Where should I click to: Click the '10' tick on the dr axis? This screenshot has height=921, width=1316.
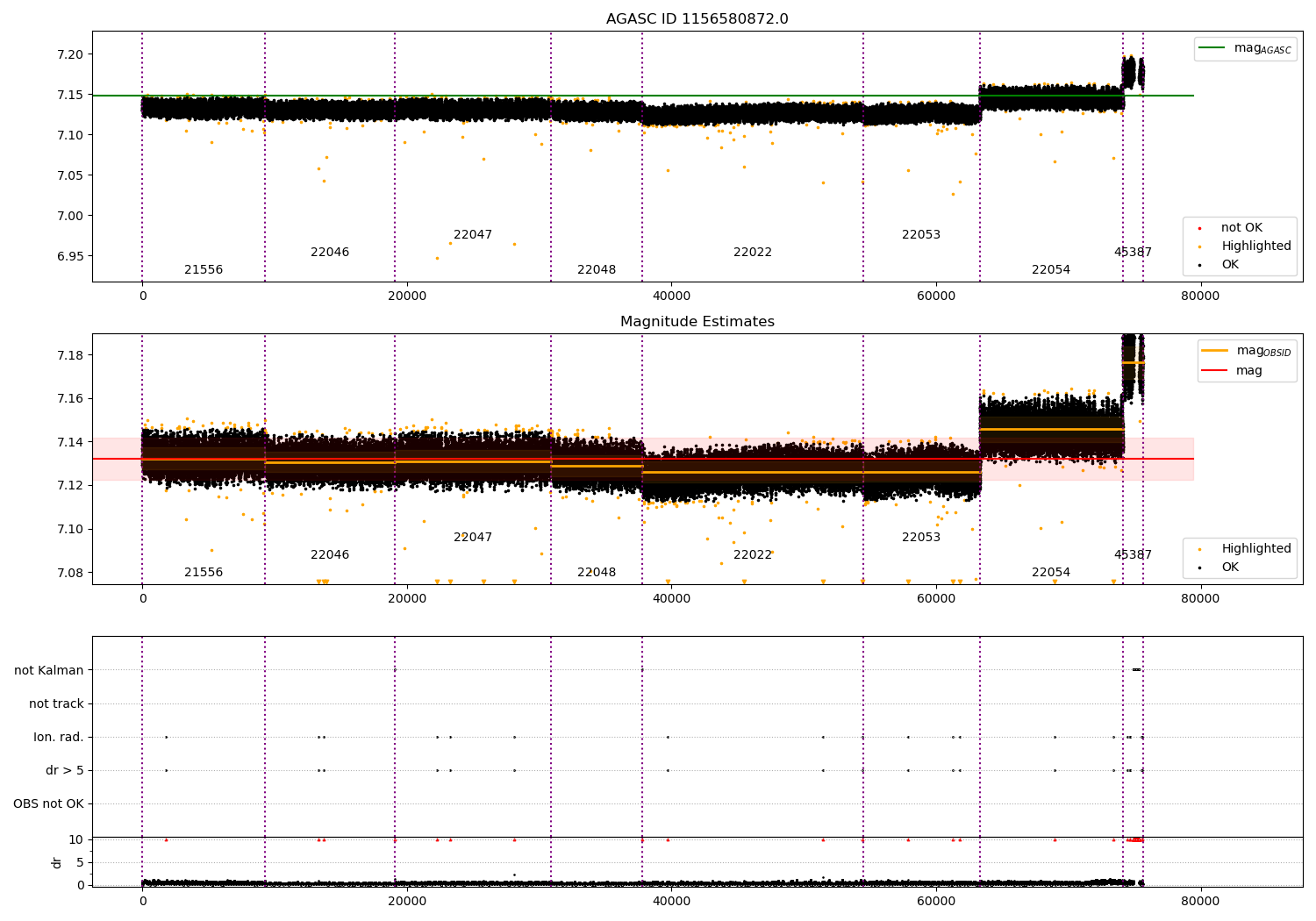tap(76, 839)
